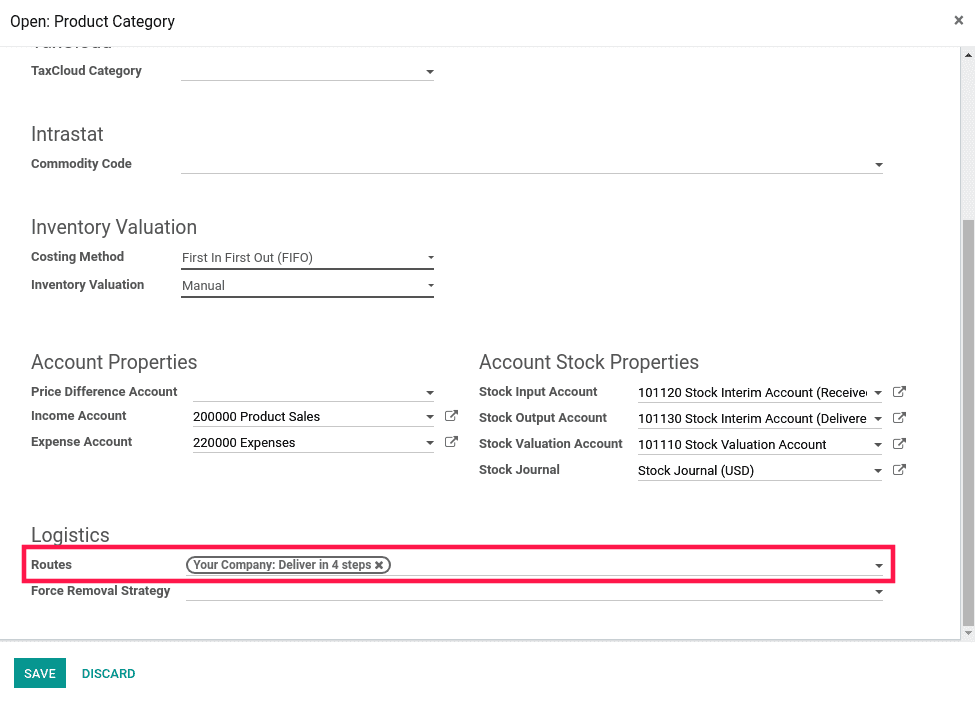Expand the Price Difference Account dropdown

(430, 393)
